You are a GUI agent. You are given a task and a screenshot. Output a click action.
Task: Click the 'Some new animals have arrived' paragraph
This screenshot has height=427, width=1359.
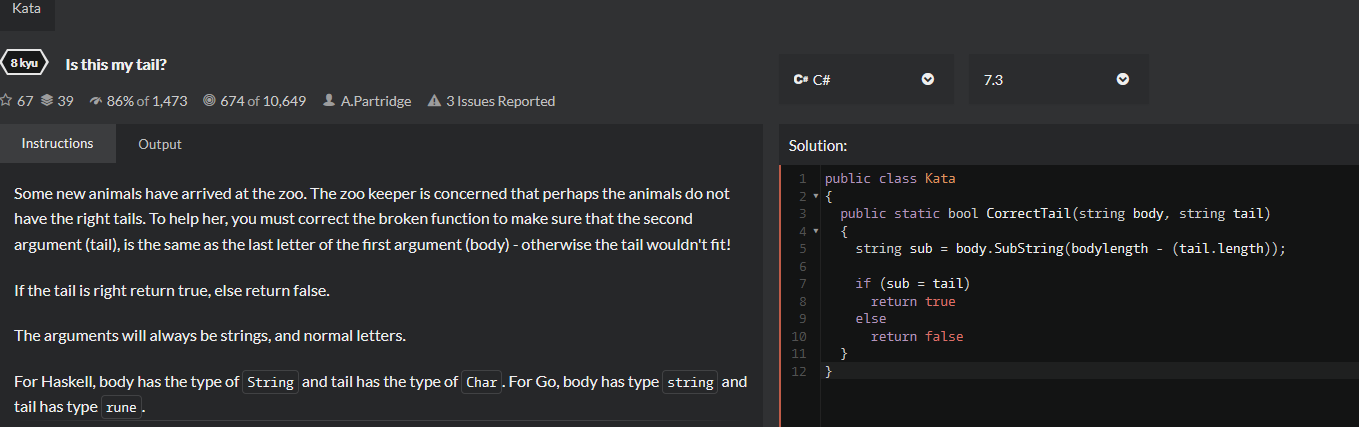coord(373,218)
